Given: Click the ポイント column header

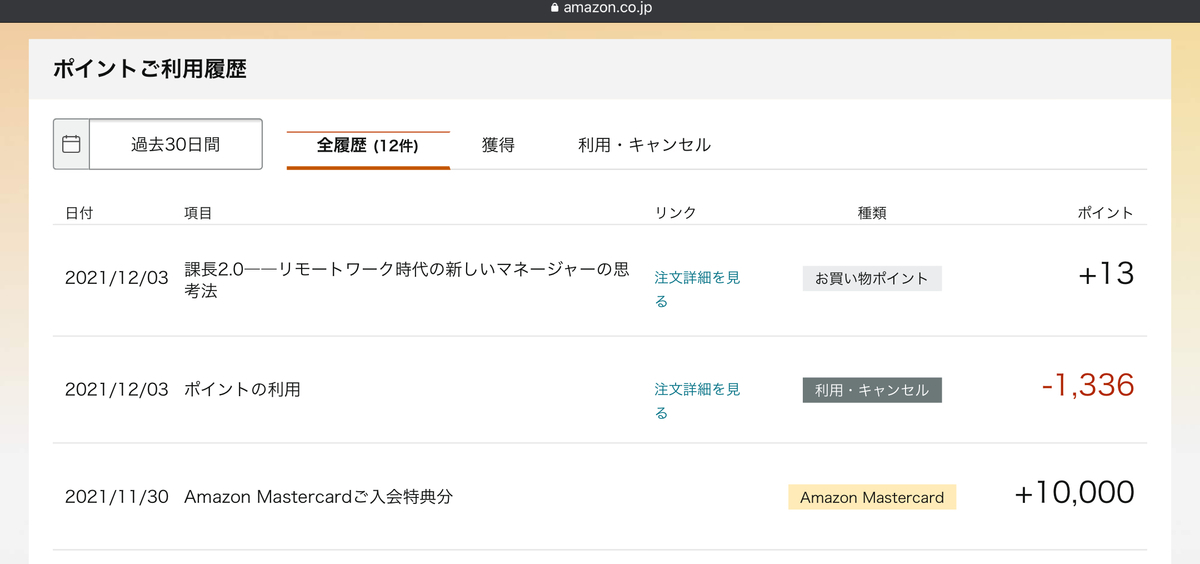Looking at the screenshot, I should [x=1106, y=213].
